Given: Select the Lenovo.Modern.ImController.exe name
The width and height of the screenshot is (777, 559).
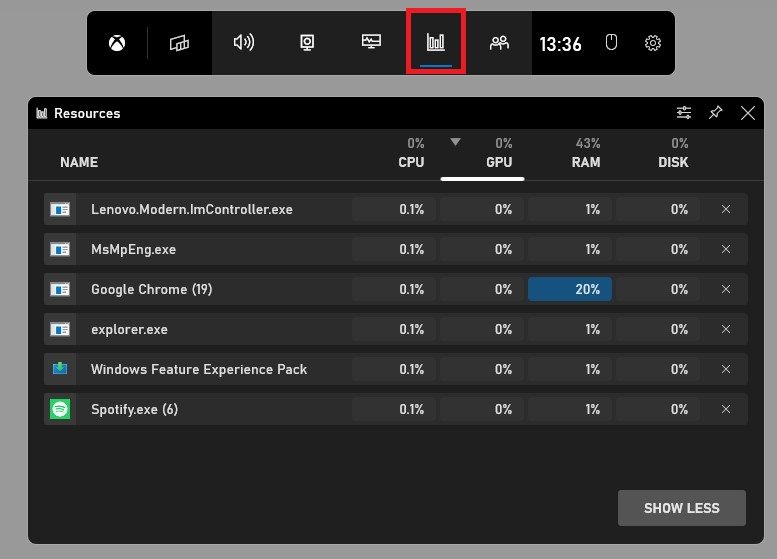Looking at the screenshot, I should point(192,209).
